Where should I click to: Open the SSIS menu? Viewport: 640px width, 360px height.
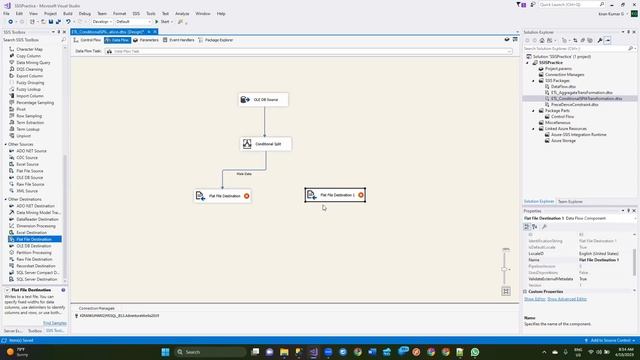tap(136, 13)
